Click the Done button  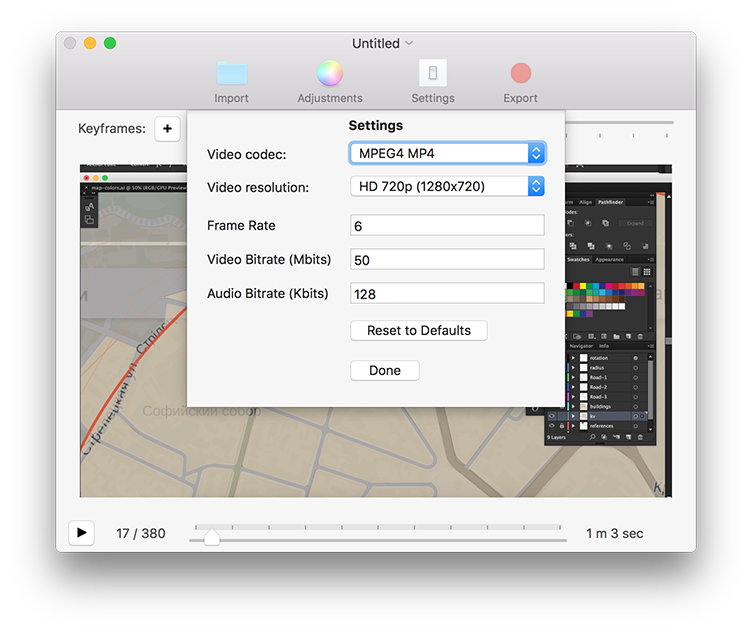pos(385,370)
